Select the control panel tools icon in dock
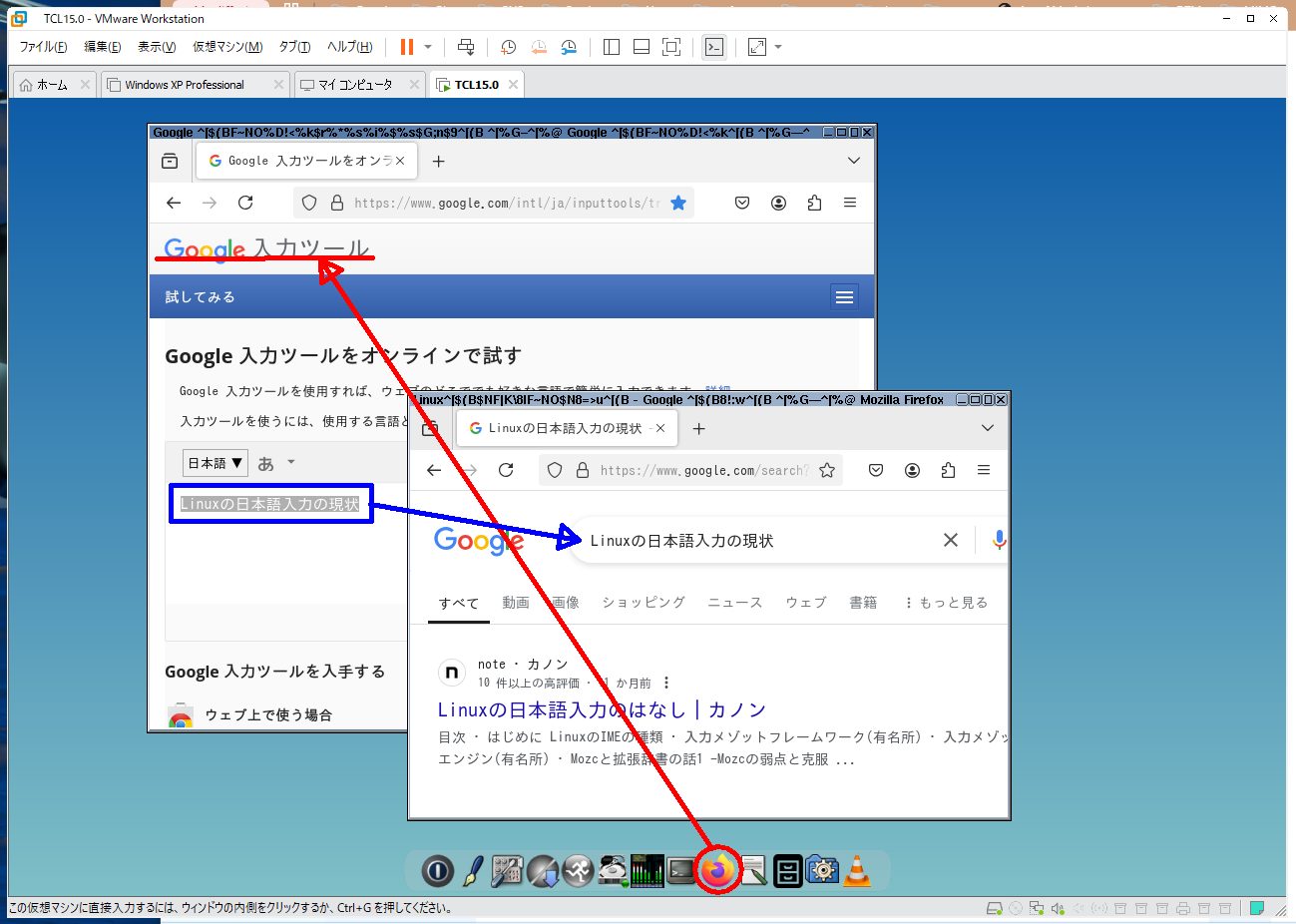The height and width of the screenshot is (924, 1296). click(507, 869)
